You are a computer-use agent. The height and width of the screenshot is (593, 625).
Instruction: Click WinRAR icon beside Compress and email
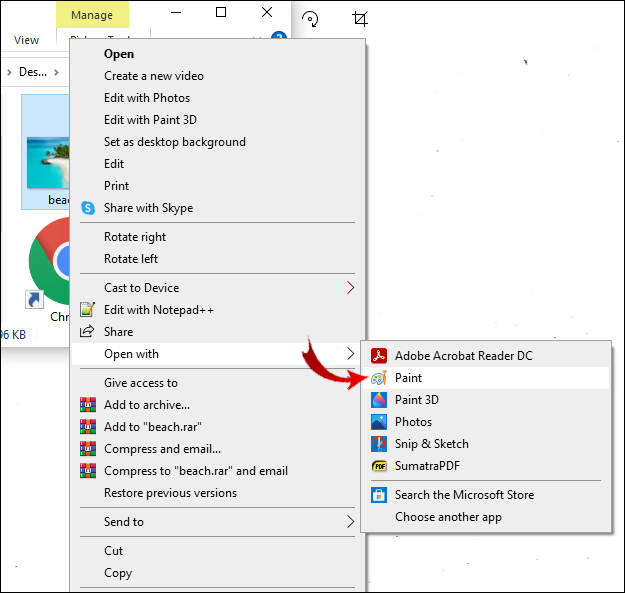point(88,448)
